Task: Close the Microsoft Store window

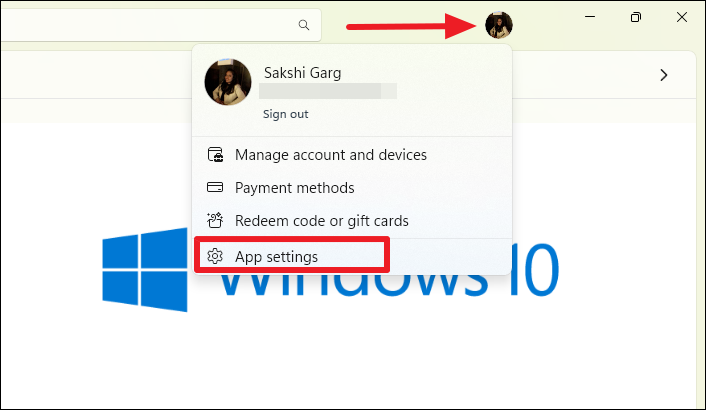Action: coord(682,17)
